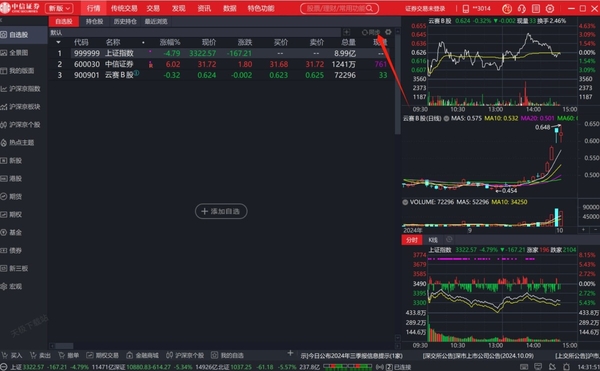The image size is (600, 371).
Task: Click the round red badge icon in title bar
Action: pyautogui.click(x=507, y=8)
